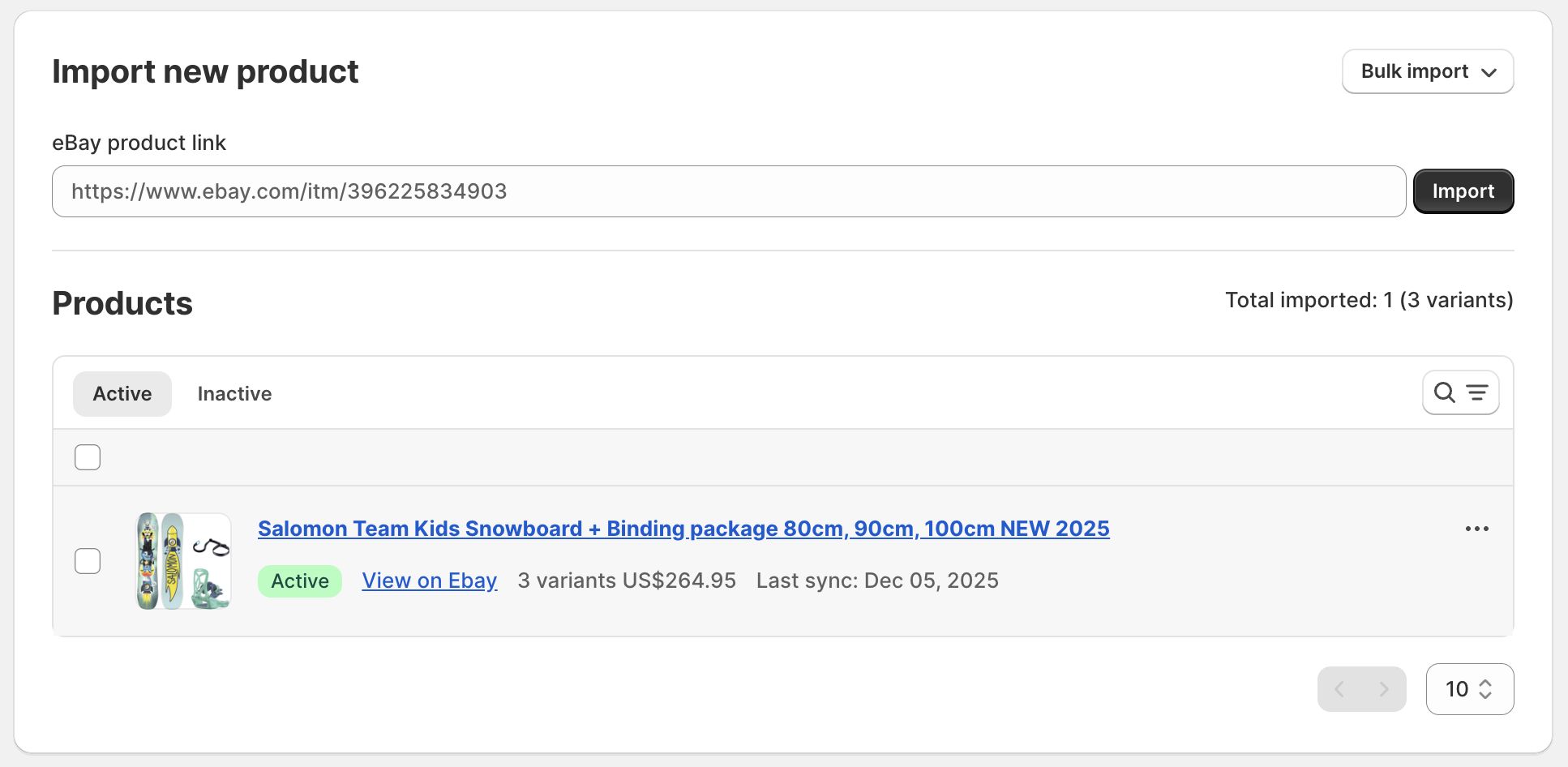This screenshot has height=767, width=1568.
Task: Focus the eBay product link field
Action: pos(728,191)
